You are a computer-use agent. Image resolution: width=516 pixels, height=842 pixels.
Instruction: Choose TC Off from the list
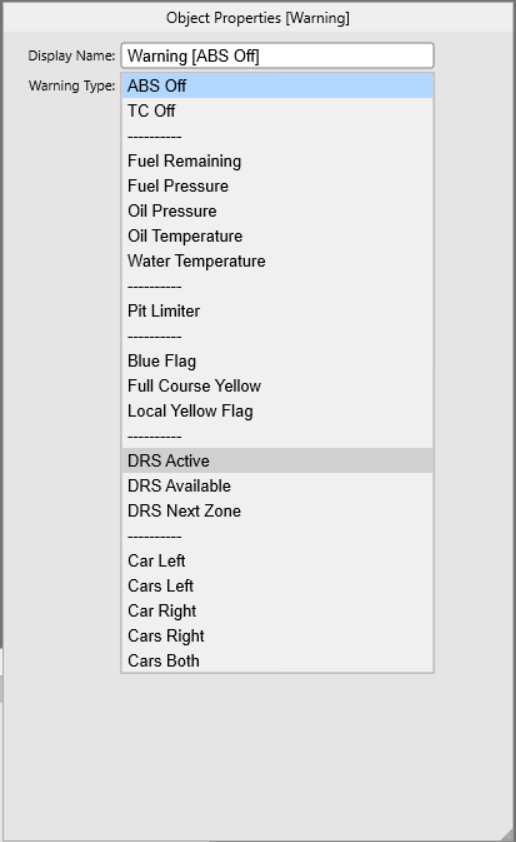277,111
